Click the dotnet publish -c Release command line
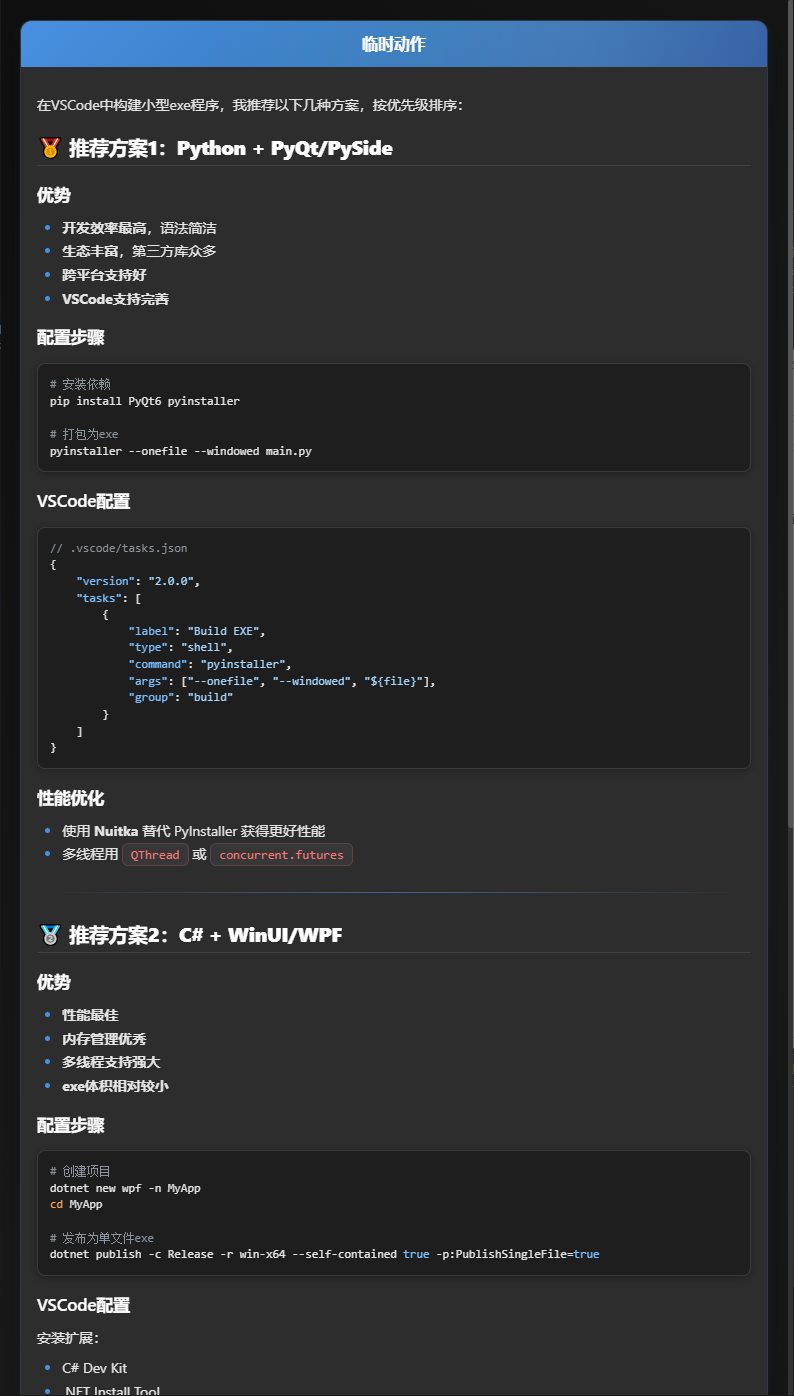Viewport: 794px width, 1396px height. point(325,1254)
